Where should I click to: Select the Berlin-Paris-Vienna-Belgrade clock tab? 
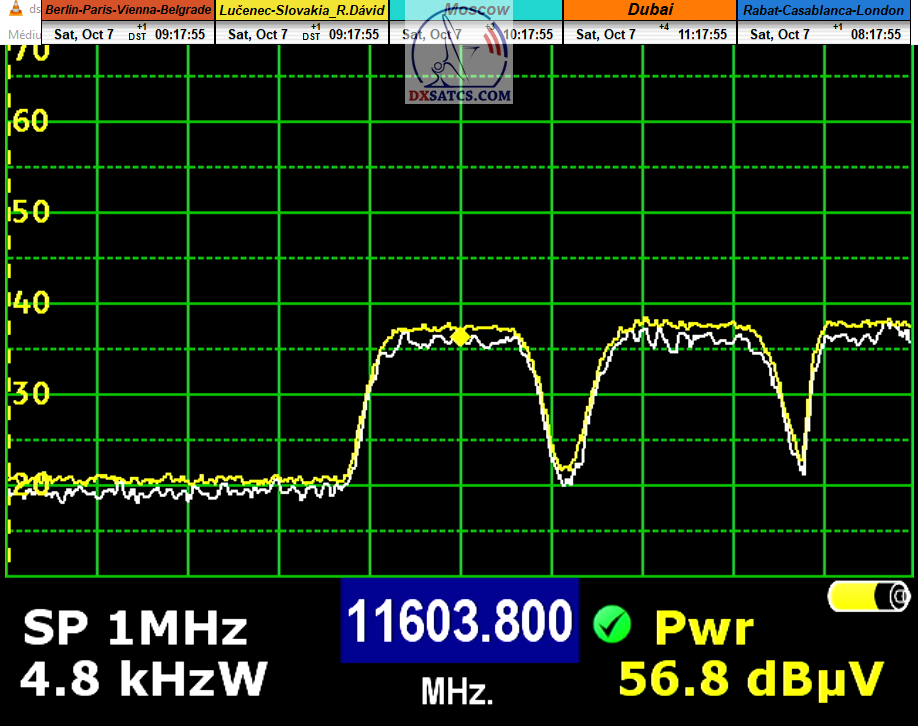tap(128, 11)
